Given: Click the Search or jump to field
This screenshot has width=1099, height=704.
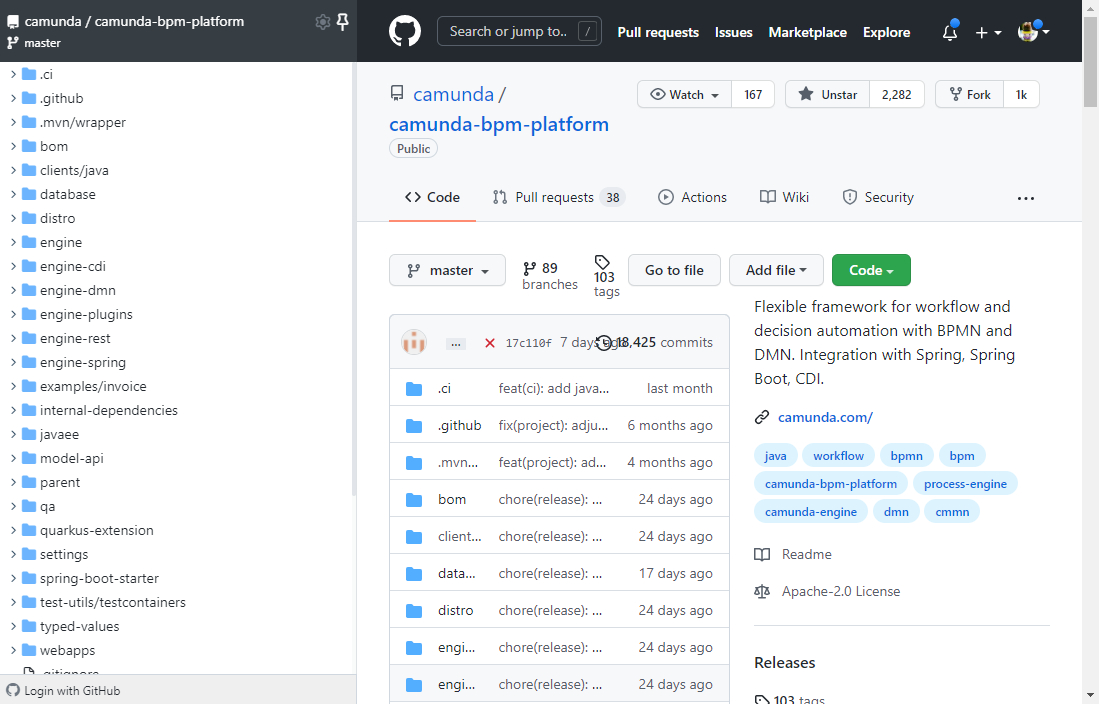Looking at the screenshot, I should [519, 32].
